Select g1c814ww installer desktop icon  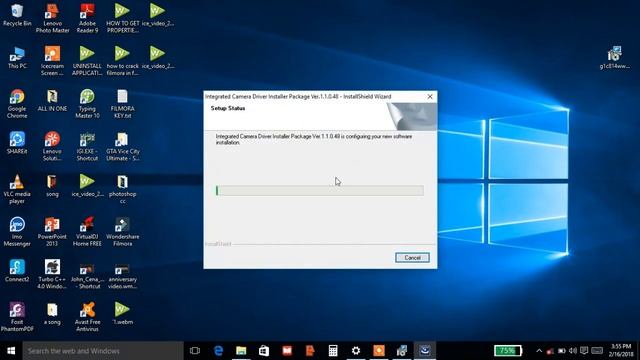(615, 58)
